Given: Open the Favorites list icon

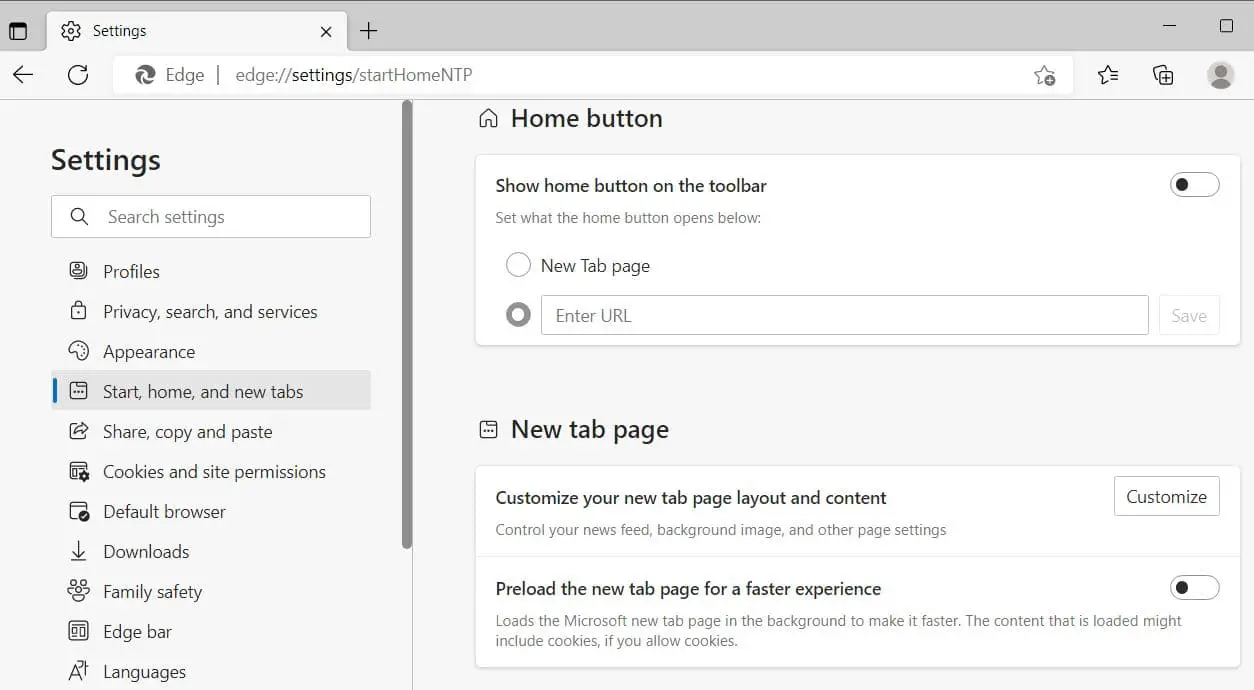Looking at the screenshot, I should pyautogui.click(x=1108, y=75).
